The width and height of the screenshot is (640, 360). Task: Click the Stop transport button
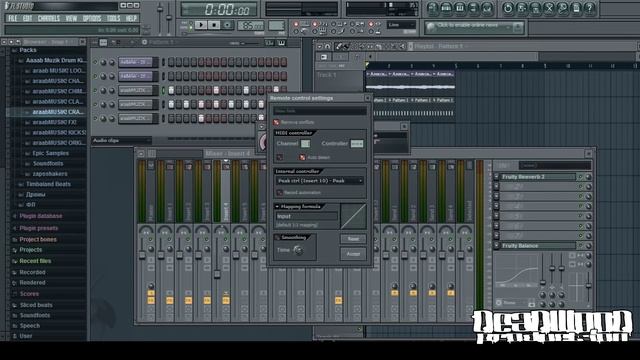[213, 25]
